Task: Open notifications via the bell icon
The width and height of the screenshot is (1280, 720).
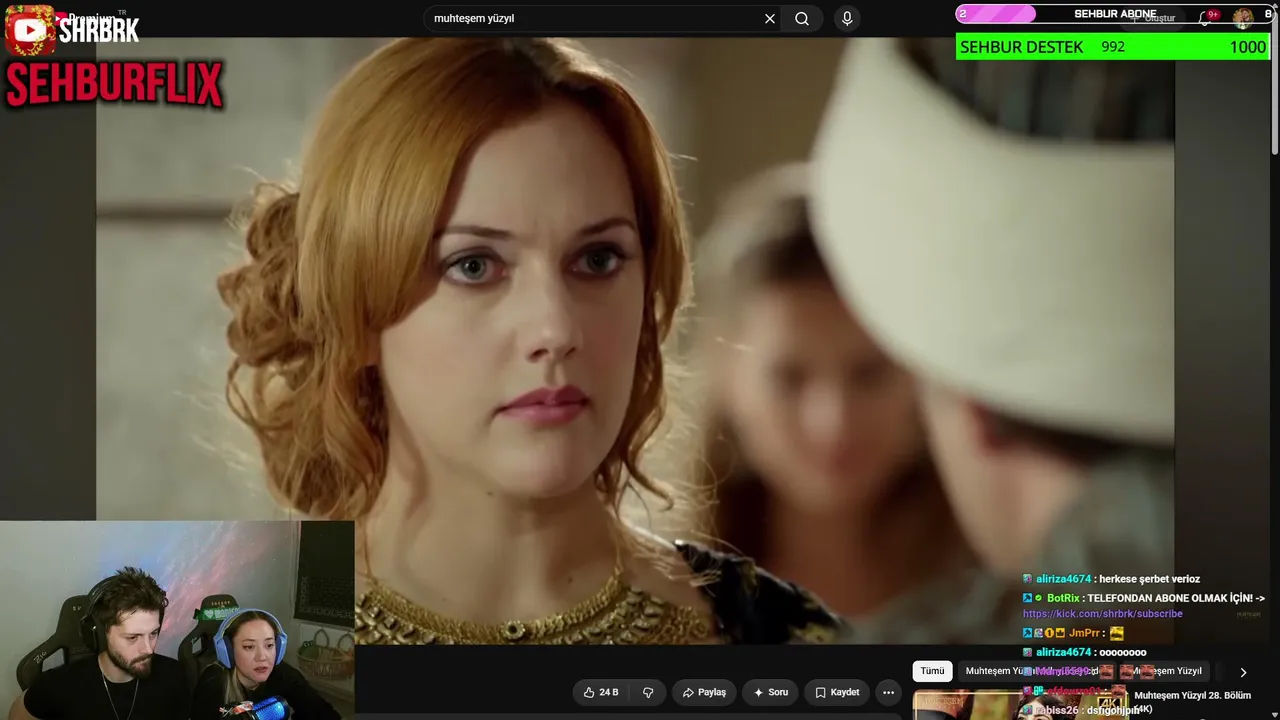Action: [x=1206, y=18]
